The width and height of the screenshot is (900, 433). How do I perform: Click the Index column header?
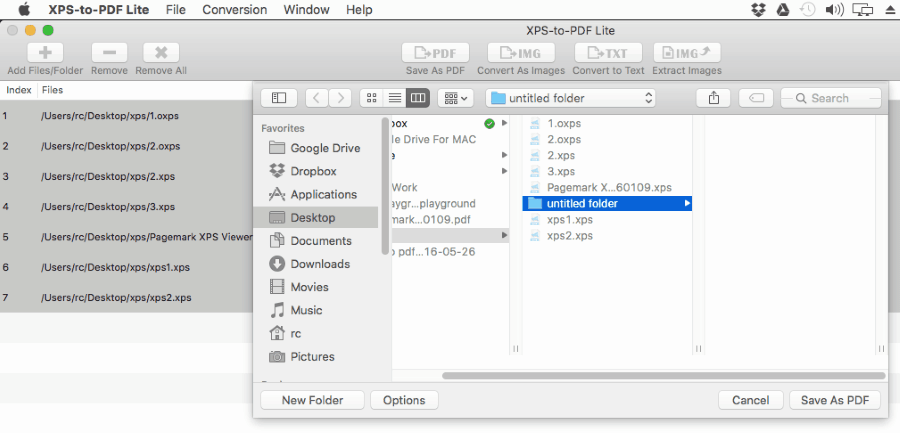pyautogui.click(x=19, y=90)
